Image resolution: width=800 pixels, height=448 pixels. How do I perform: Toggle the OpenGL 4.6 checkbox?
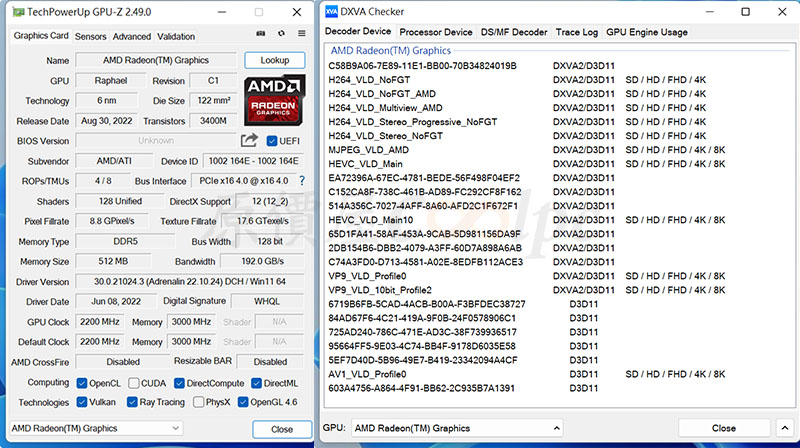click(243, 402)
